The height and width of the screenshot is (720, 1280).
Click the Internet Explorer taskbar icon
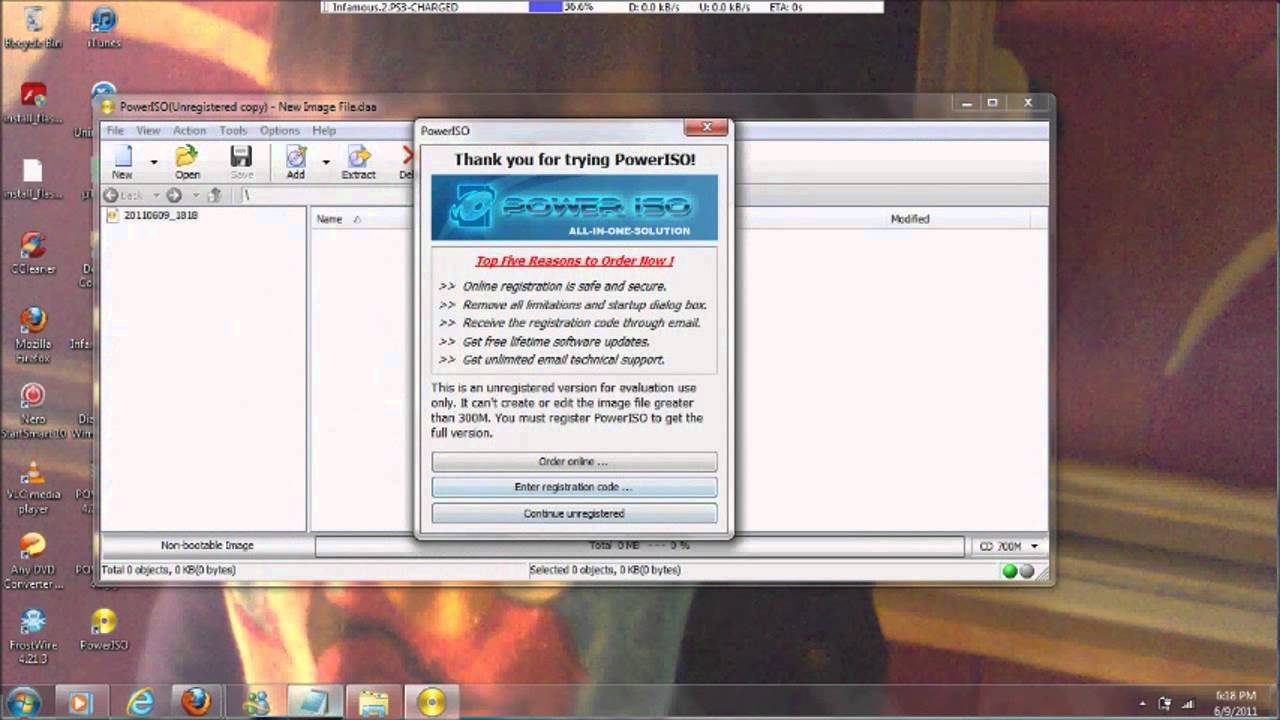pyautogui.click(x=139, y=703)
